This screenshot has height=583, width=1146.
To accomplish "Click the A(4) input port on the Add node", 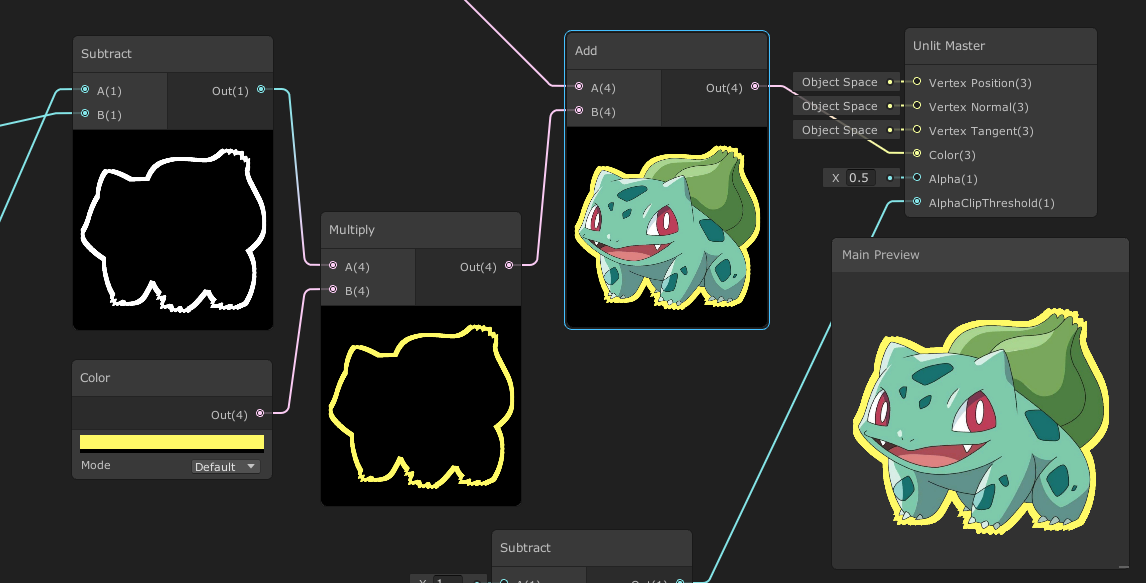I will click(x=579, y=86).
